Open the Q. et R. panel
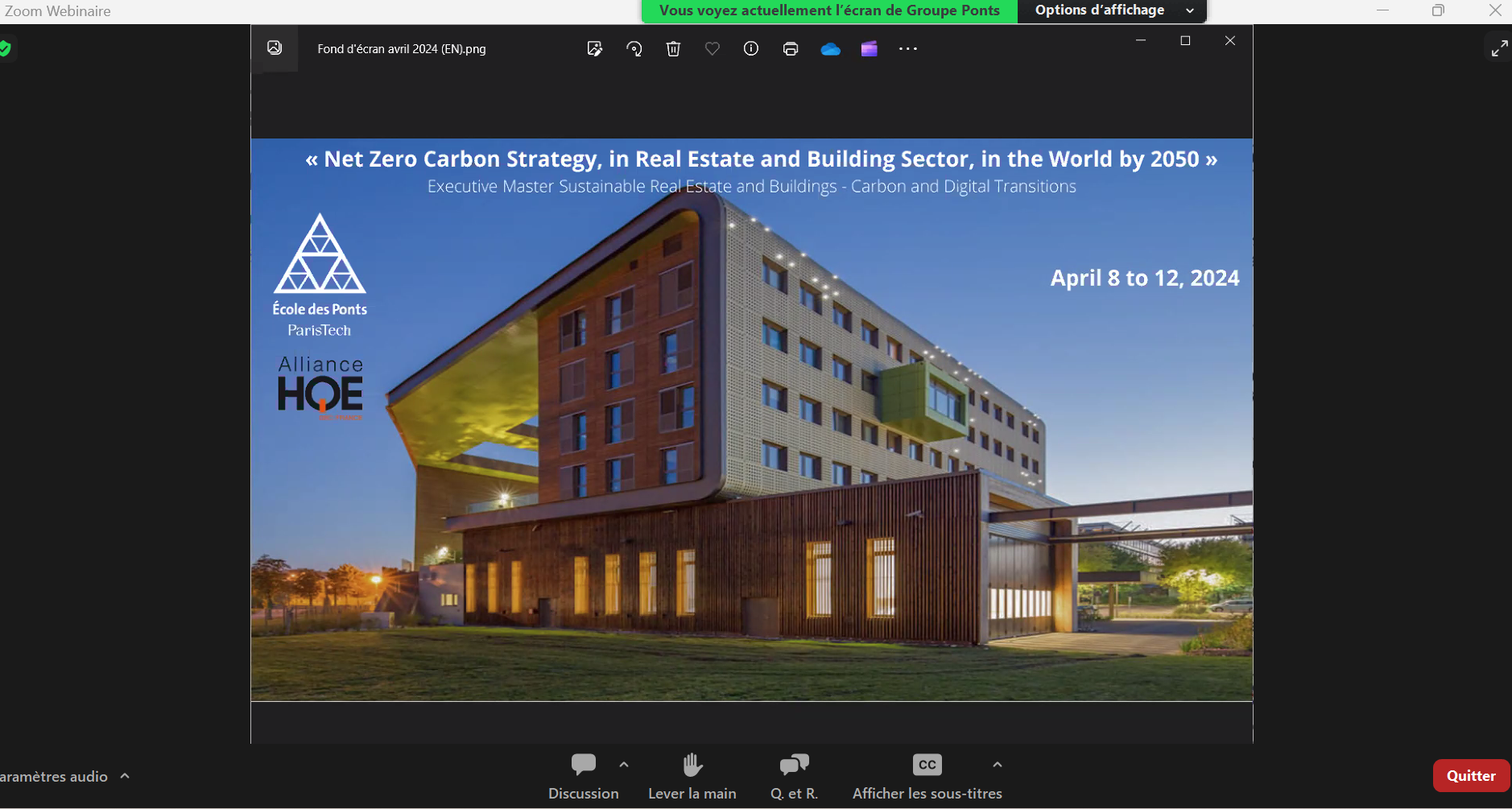1512x809 pixels. click(795, 777)
